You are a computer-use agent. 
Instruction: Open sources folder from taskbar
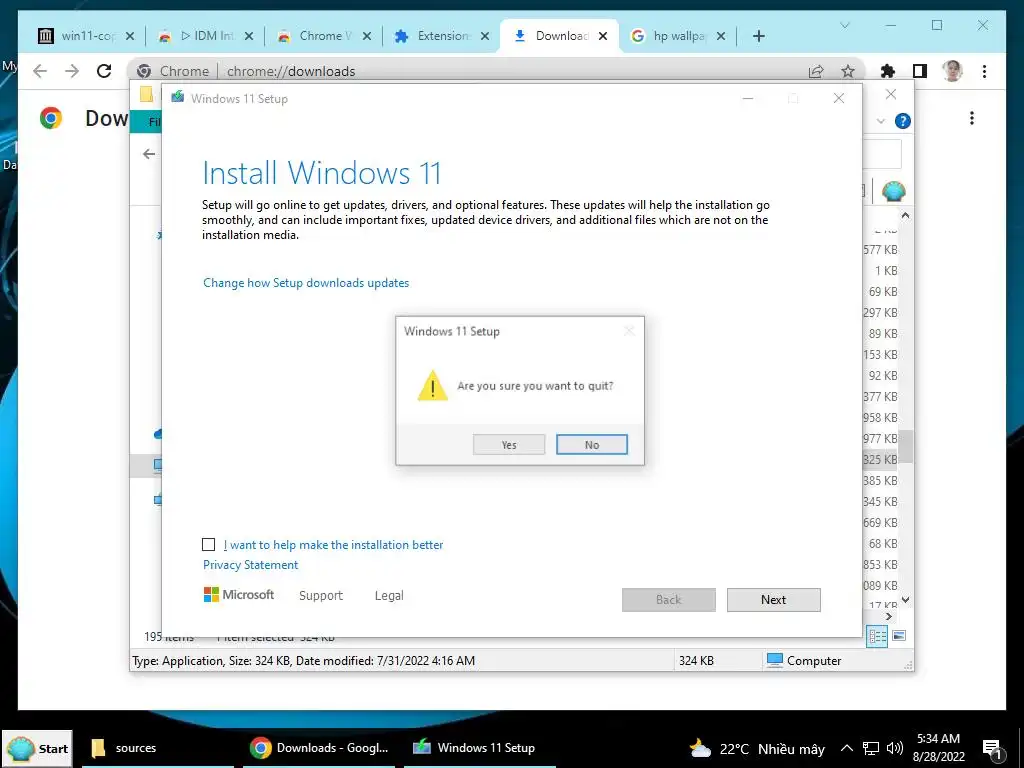157,748
